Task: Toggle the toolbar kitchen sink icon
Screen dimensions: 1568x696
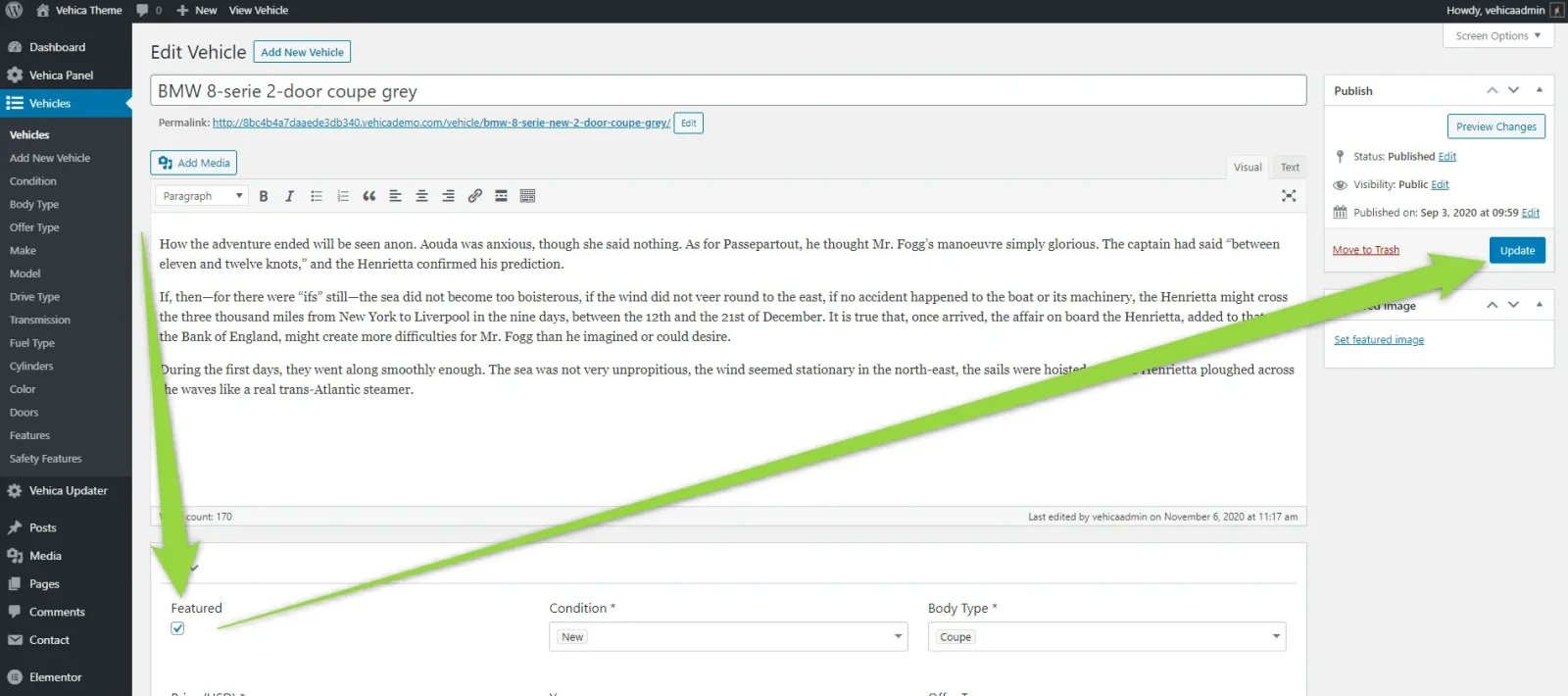Action: click(x=528, y=196)
